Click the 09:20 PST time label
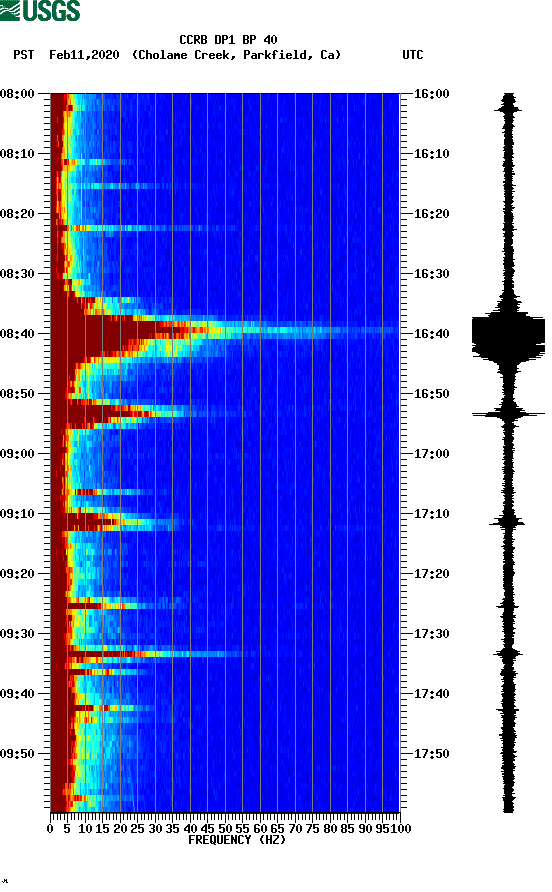This screenshot has width=552, height=892. click(x=18, y=573)
